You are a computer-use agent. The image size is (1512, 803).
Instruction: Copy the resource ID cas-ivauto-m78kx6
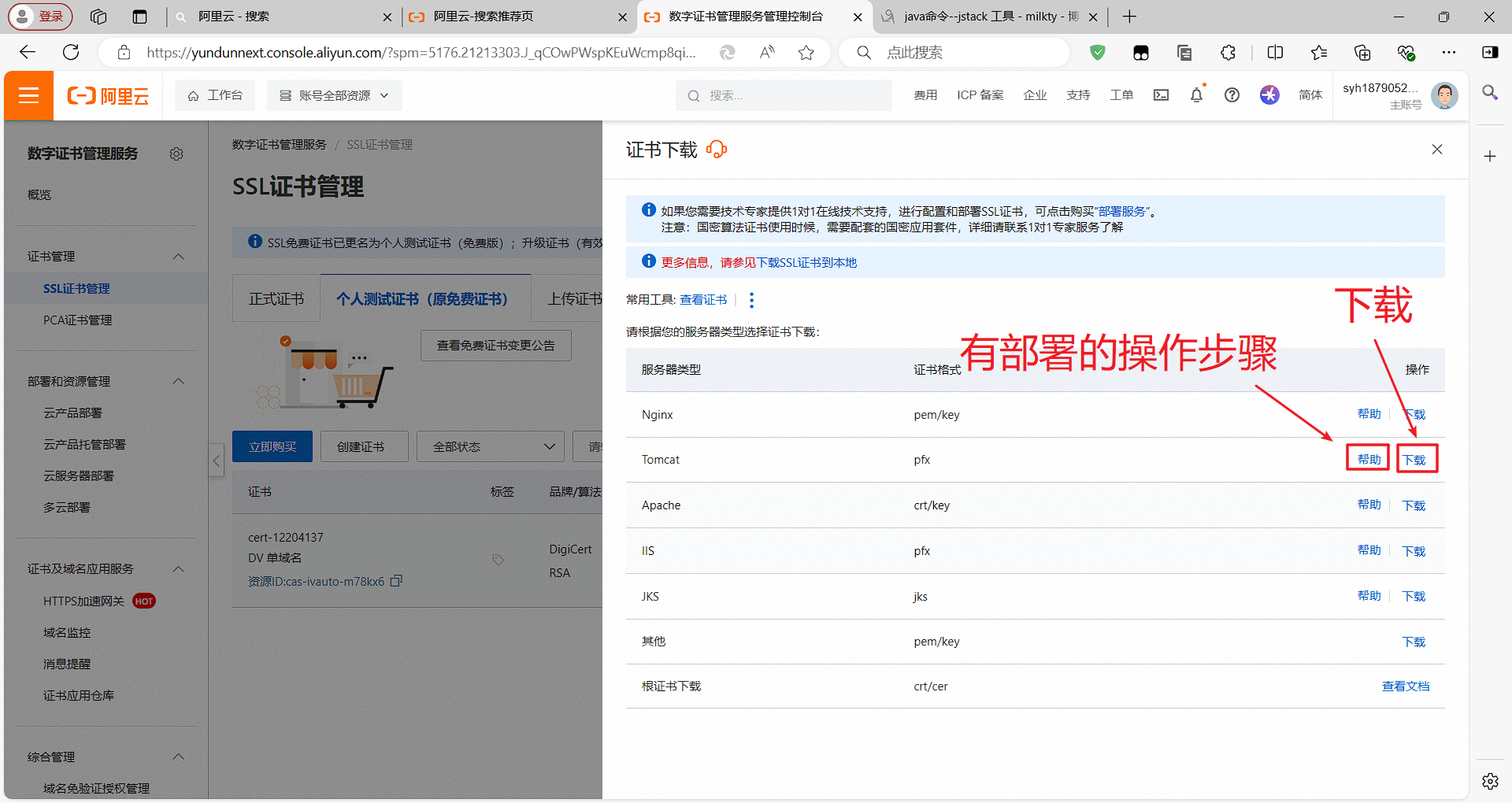[x=396, y=581]
